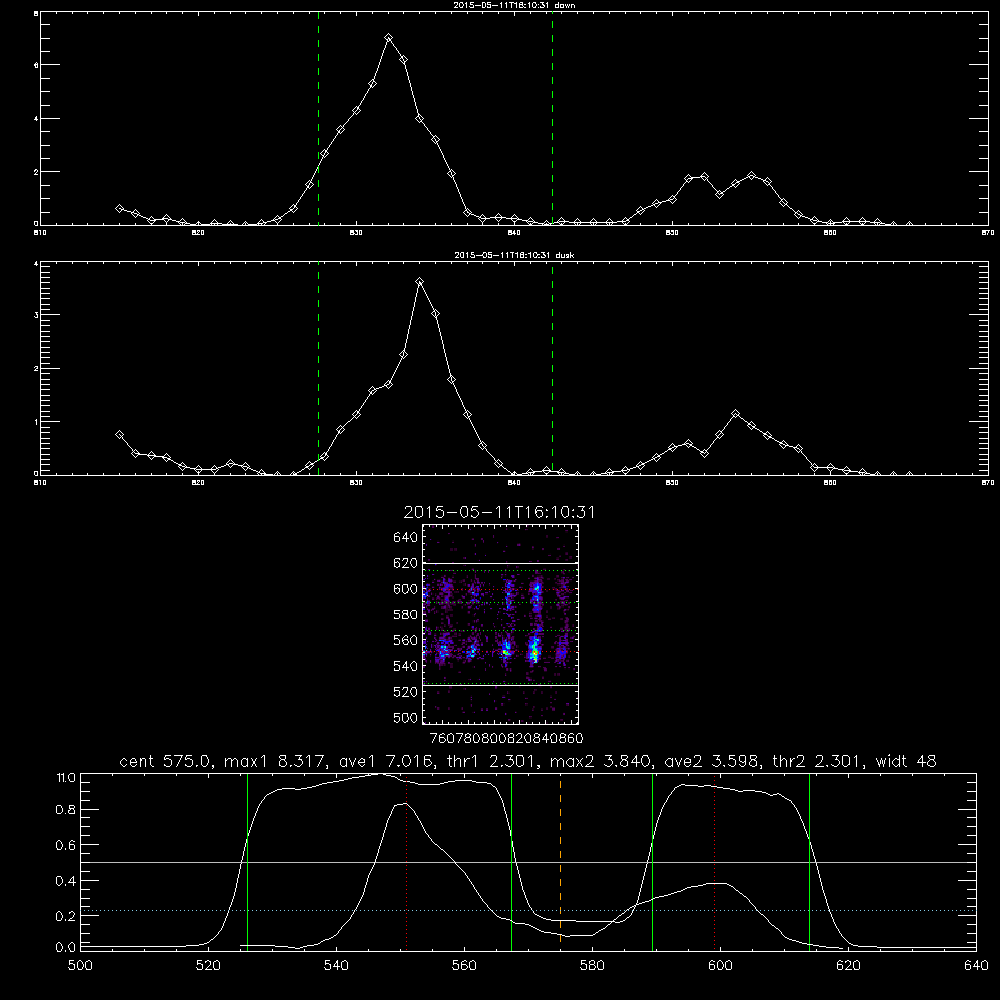Image resolution: width=1000 pixels, height=1000 pixels.
Task: Click the large timestamp title above the spectrogram
Action: point(499,512)
